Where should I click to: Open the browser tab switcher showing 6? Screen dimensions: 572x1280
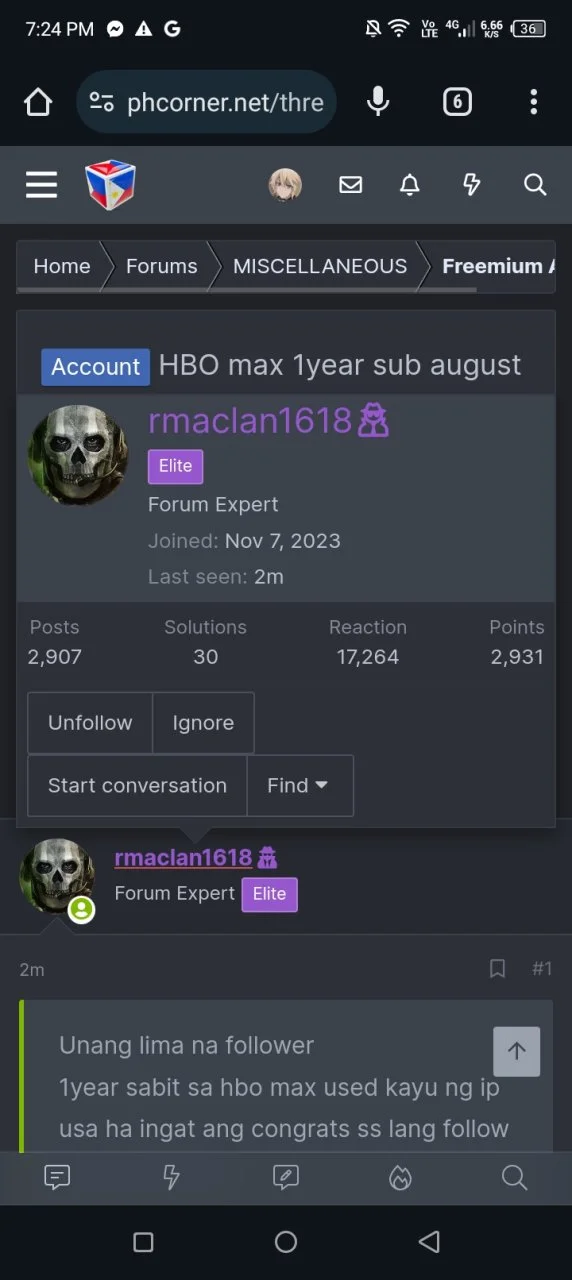tap(457, 101)
